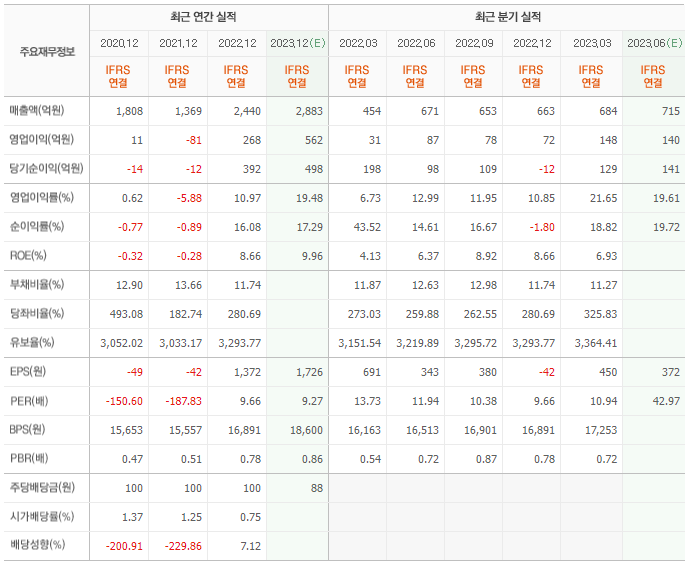This screenshot has height=565, width=690.
Task: Select the 2023.06(E) quarterly column header
Action: coord(655,43)
